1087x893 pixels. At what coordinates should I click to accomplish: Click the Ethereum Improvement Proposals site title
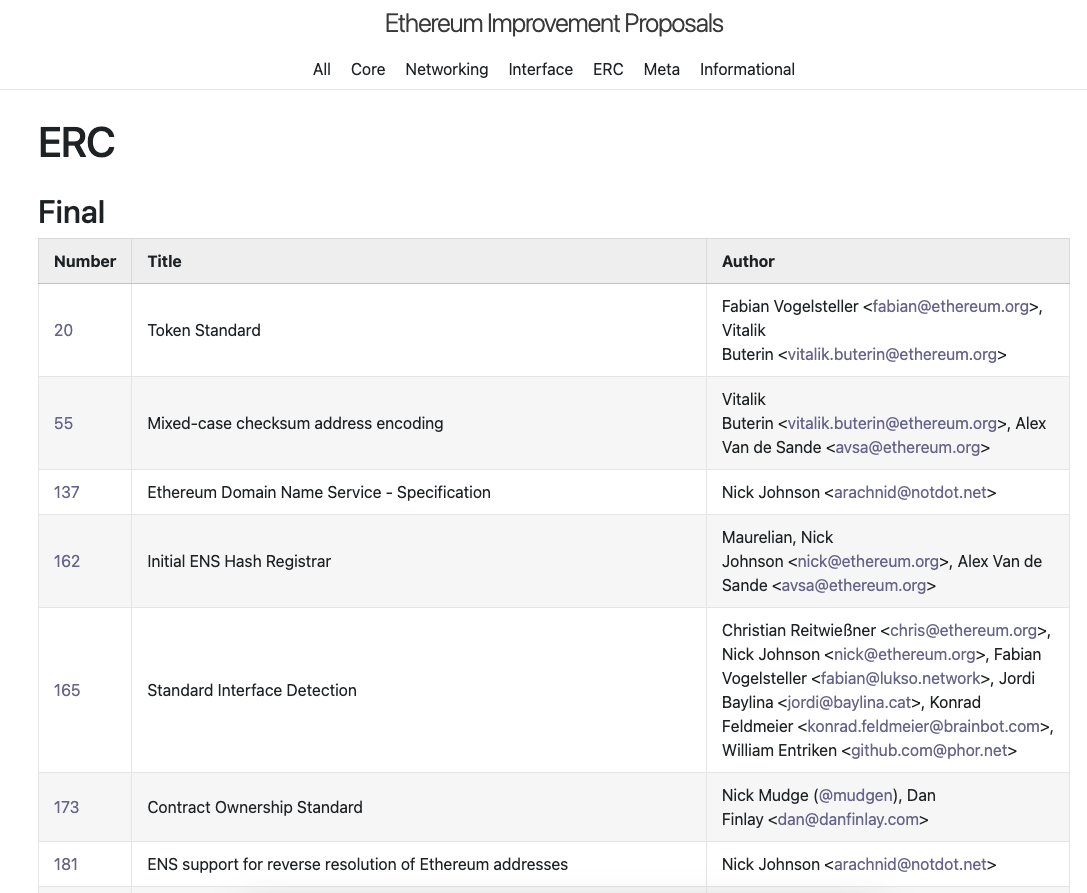(554, 24)
